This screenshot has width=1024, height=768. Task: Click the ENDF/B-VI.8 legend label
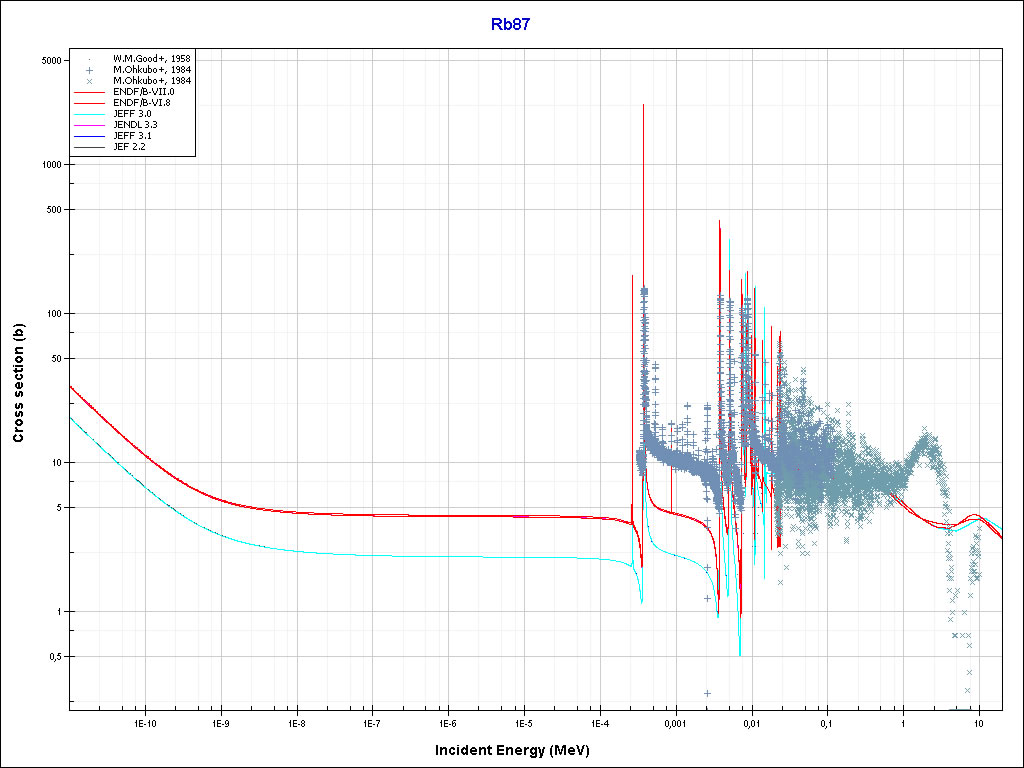pos(143,103)
